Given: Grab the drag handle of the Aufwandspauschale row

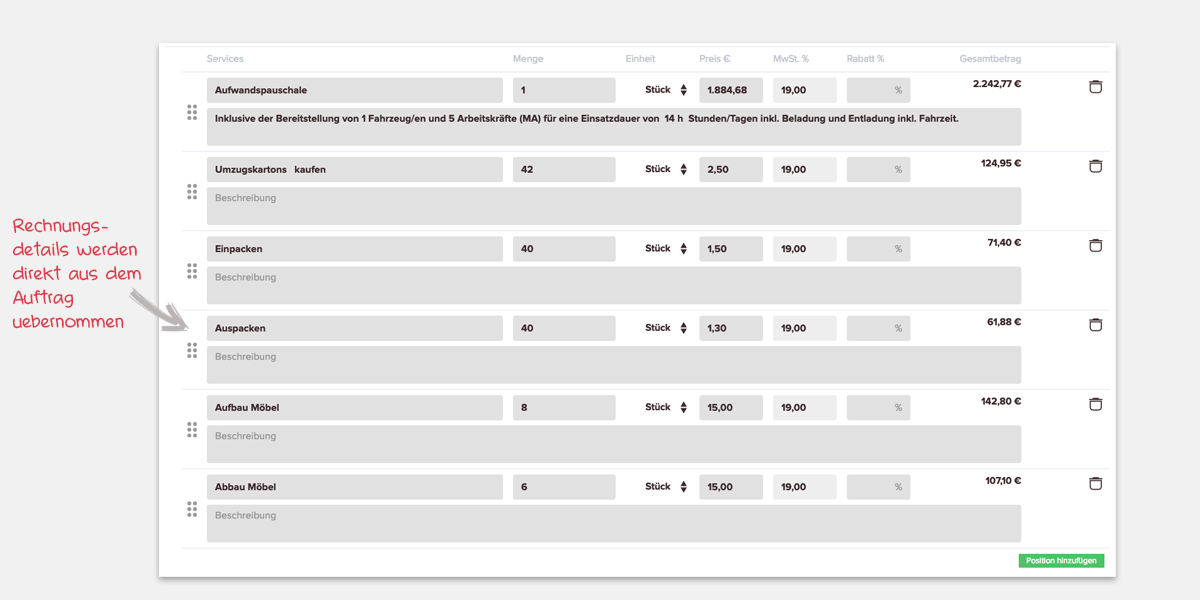Looking at the screenshot, I should (x=192, y=113).
